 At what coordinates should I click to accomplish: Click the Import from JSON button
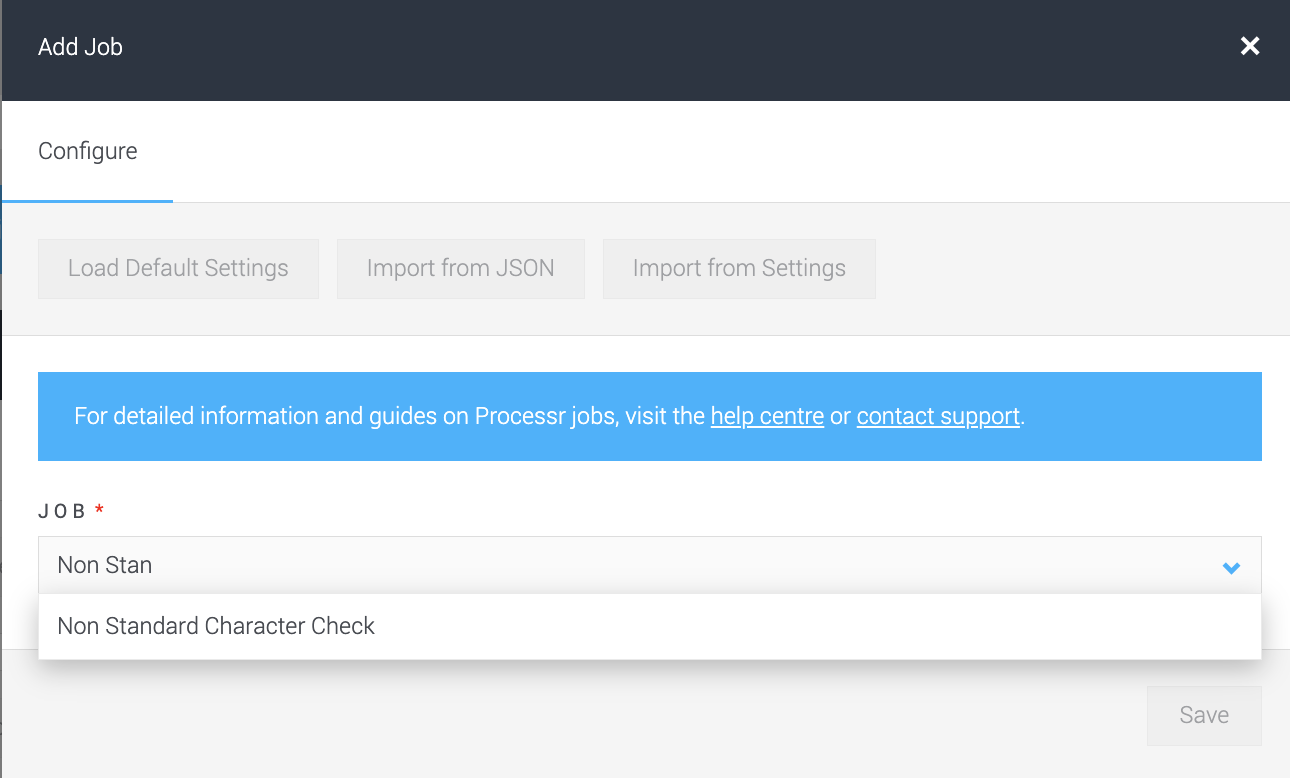tap(461, 268)
